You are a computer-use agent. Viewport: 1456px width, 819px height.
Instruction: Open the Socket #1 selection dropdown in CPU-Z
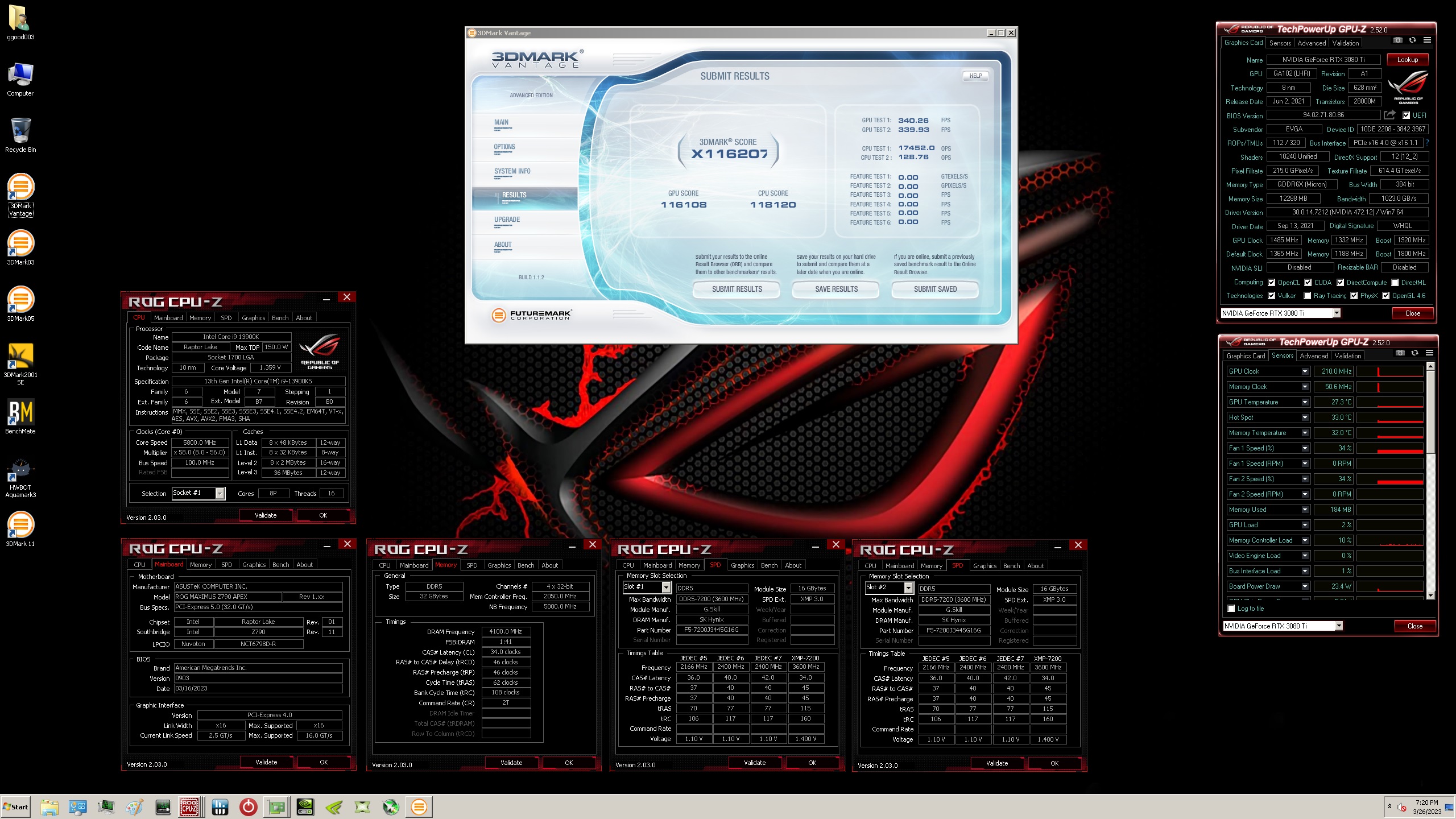click(x=220, y=493)
